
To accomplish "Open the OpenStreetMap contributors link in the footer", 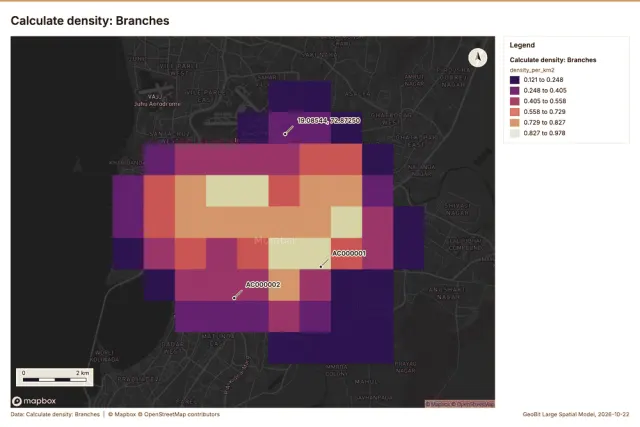I will coord(179,414).
